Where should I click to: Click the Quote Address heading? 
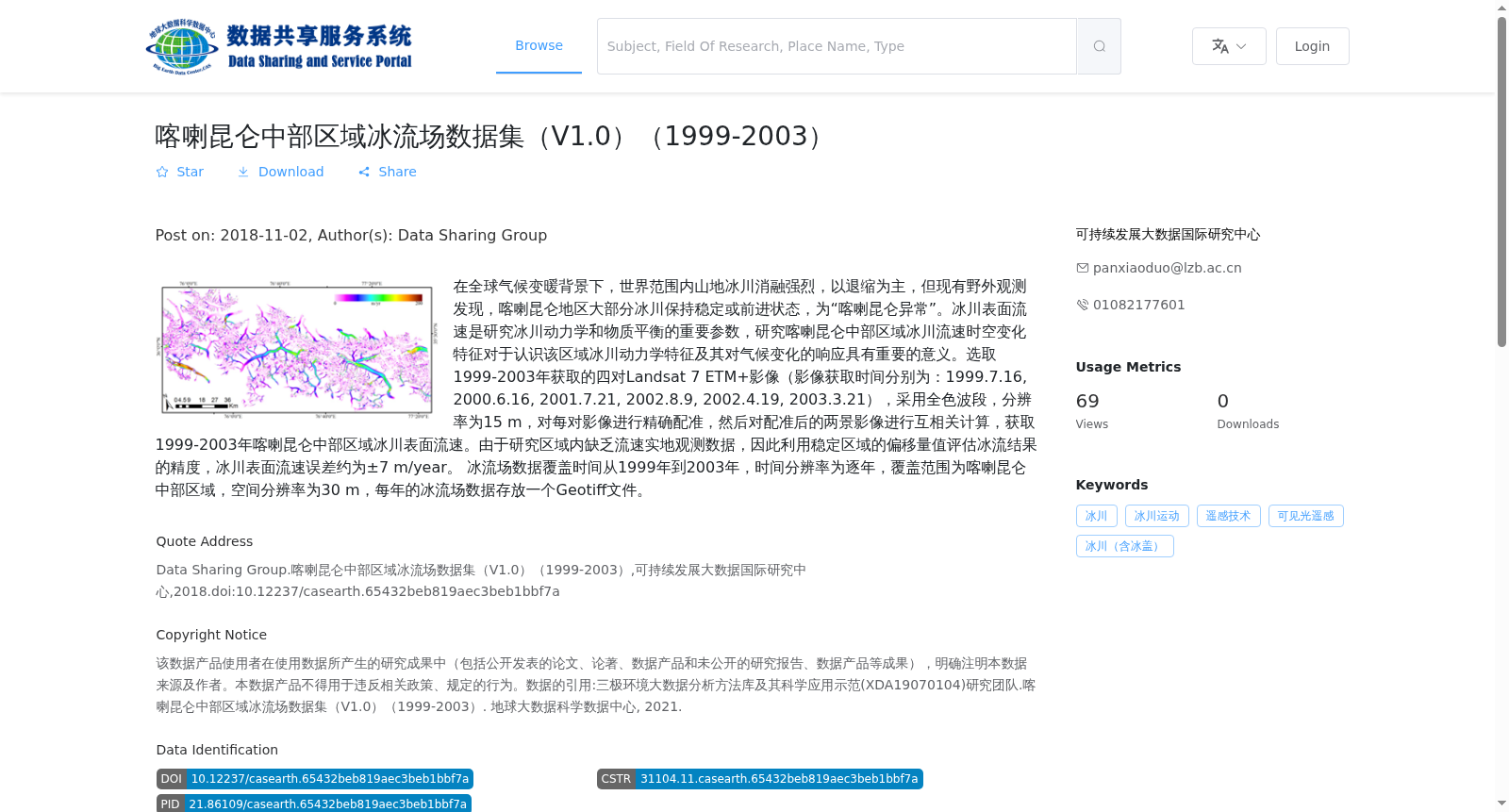click(x=205, y=541)
